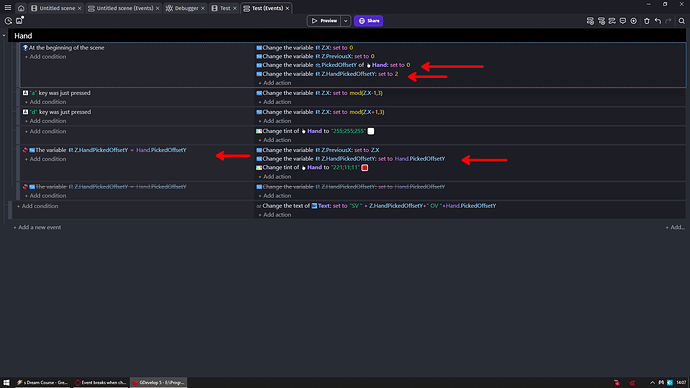This screenshot has width=690, height=388.
Task: Click Change tint of Hand to "221;11;11"
Action: [x=312, y=168]
